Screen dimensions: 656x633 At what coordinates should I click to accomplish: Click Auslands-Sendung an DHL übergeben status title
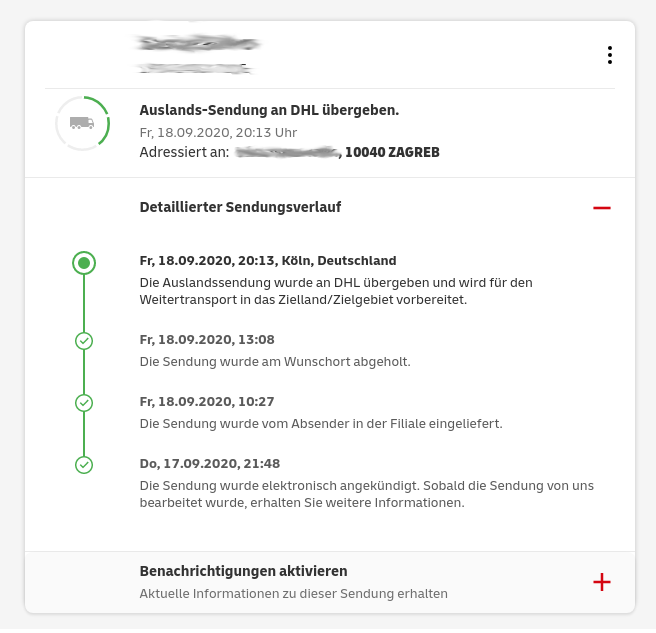(269, 110)
